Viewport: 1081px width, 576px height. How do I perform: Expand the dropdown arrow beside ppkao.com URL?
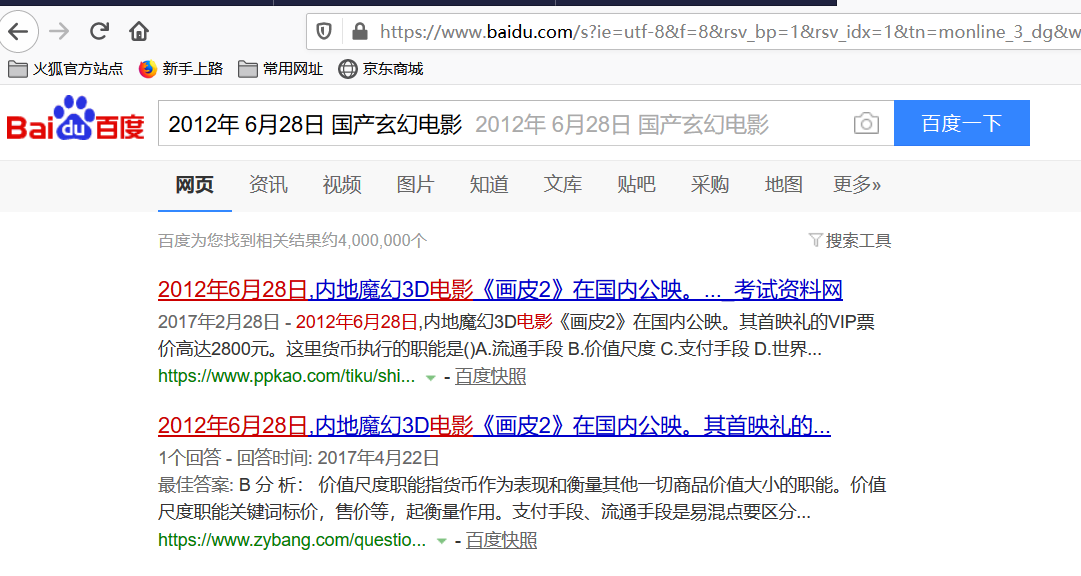[x=431, y=378]
